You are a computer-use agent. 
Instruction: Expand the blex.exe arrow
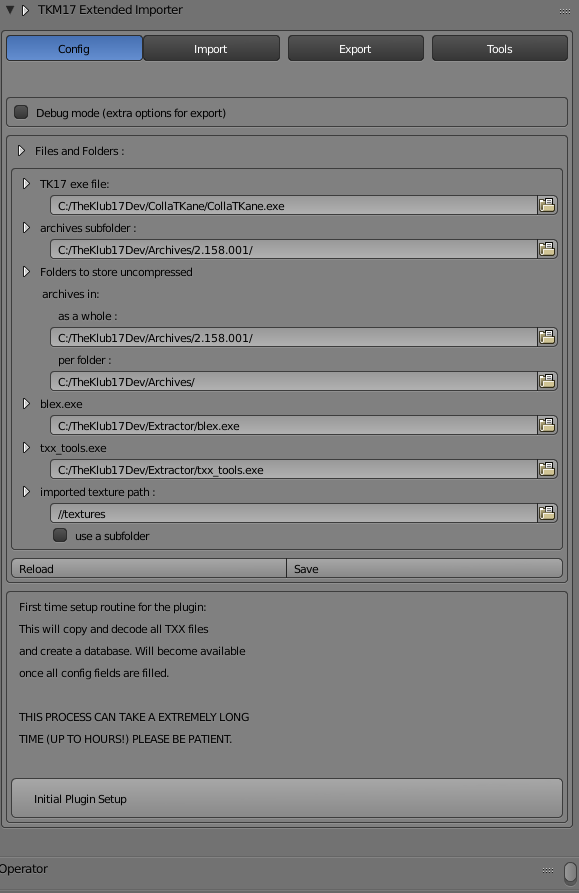(x=26, y=403)
